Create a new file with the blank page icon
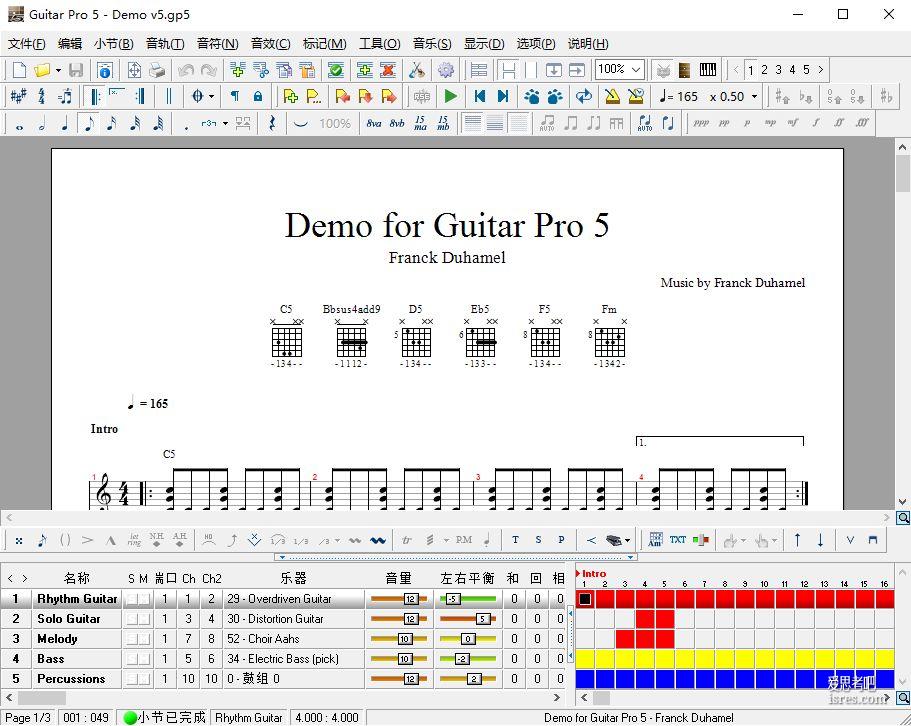Viewport: 911px width, 726px height. pyautogui.click(x=19, y=70)
